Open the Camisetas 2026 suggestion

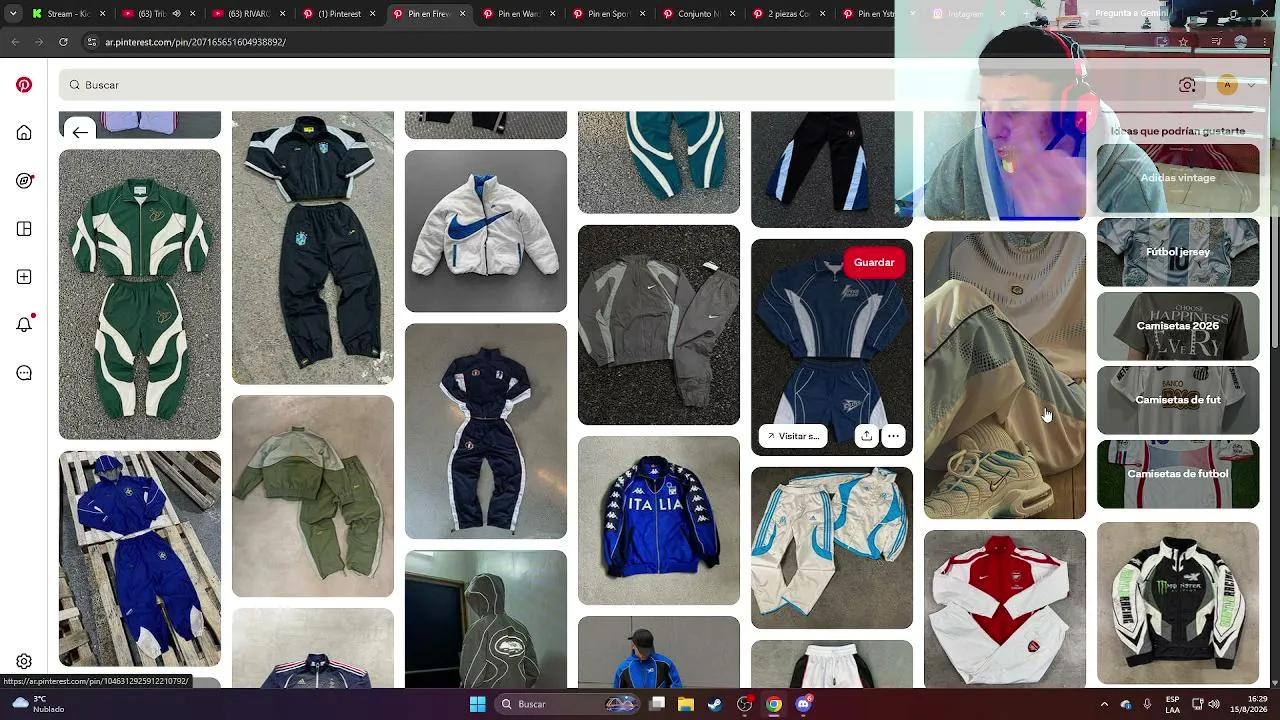[x=1178, y=326]
